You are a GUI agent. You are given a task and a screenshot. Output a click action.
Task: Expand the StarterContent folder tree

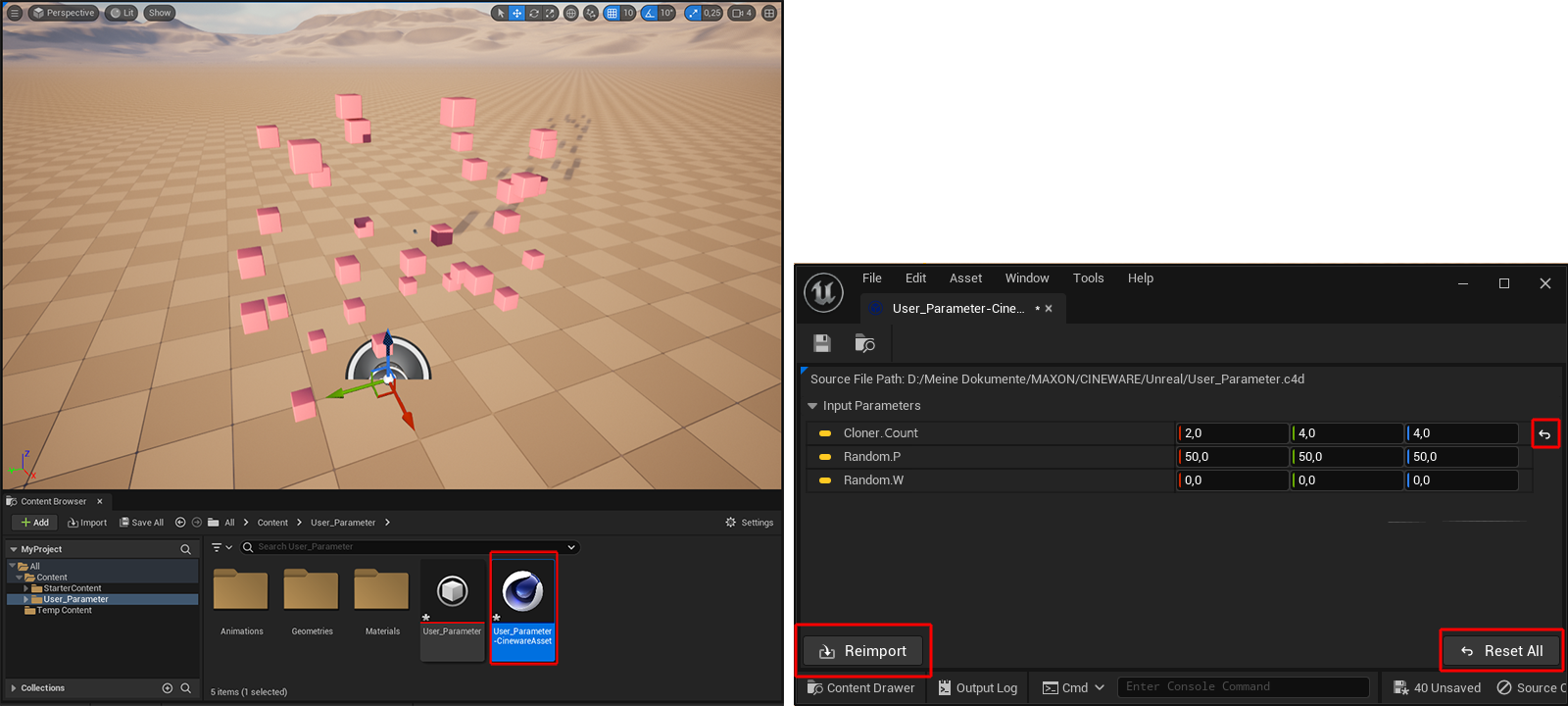[x=26, y=588]
